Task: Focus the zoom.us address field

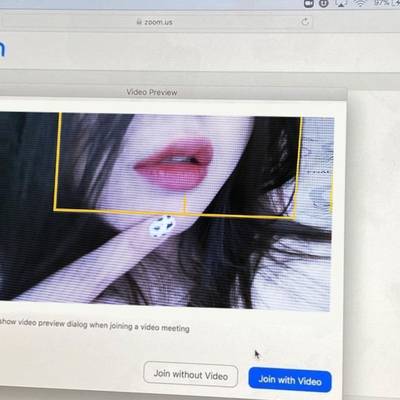Action: tap(157, 22)
